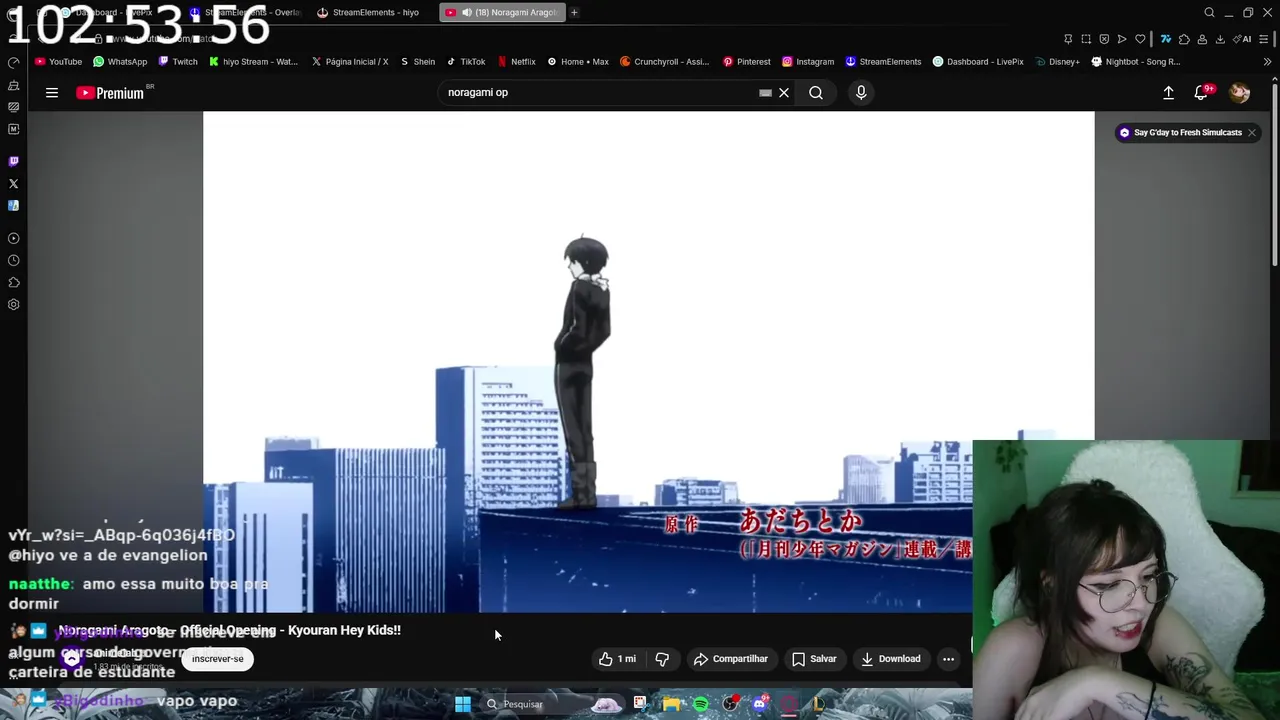Click the Windows Start button

[x=463, y=704]
